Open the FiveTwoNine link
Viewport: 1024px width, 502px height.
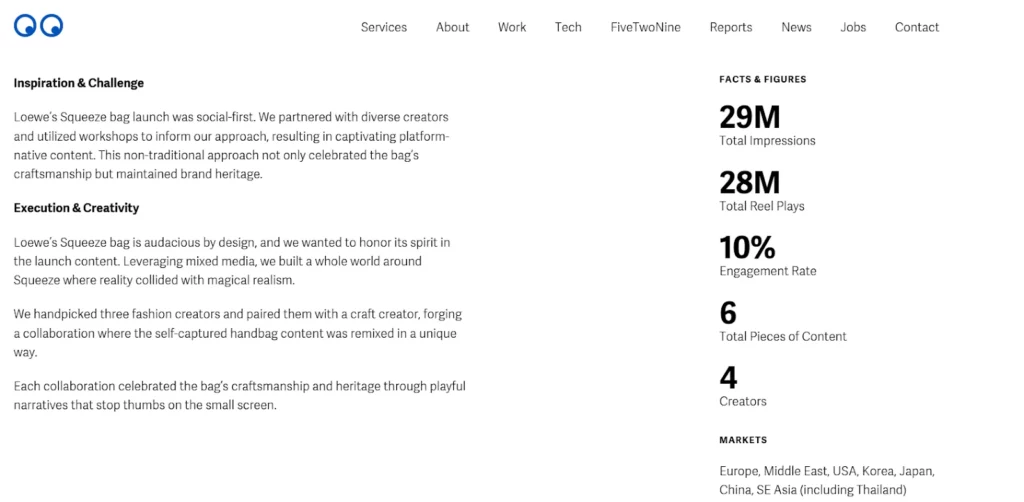pos(645,27)
